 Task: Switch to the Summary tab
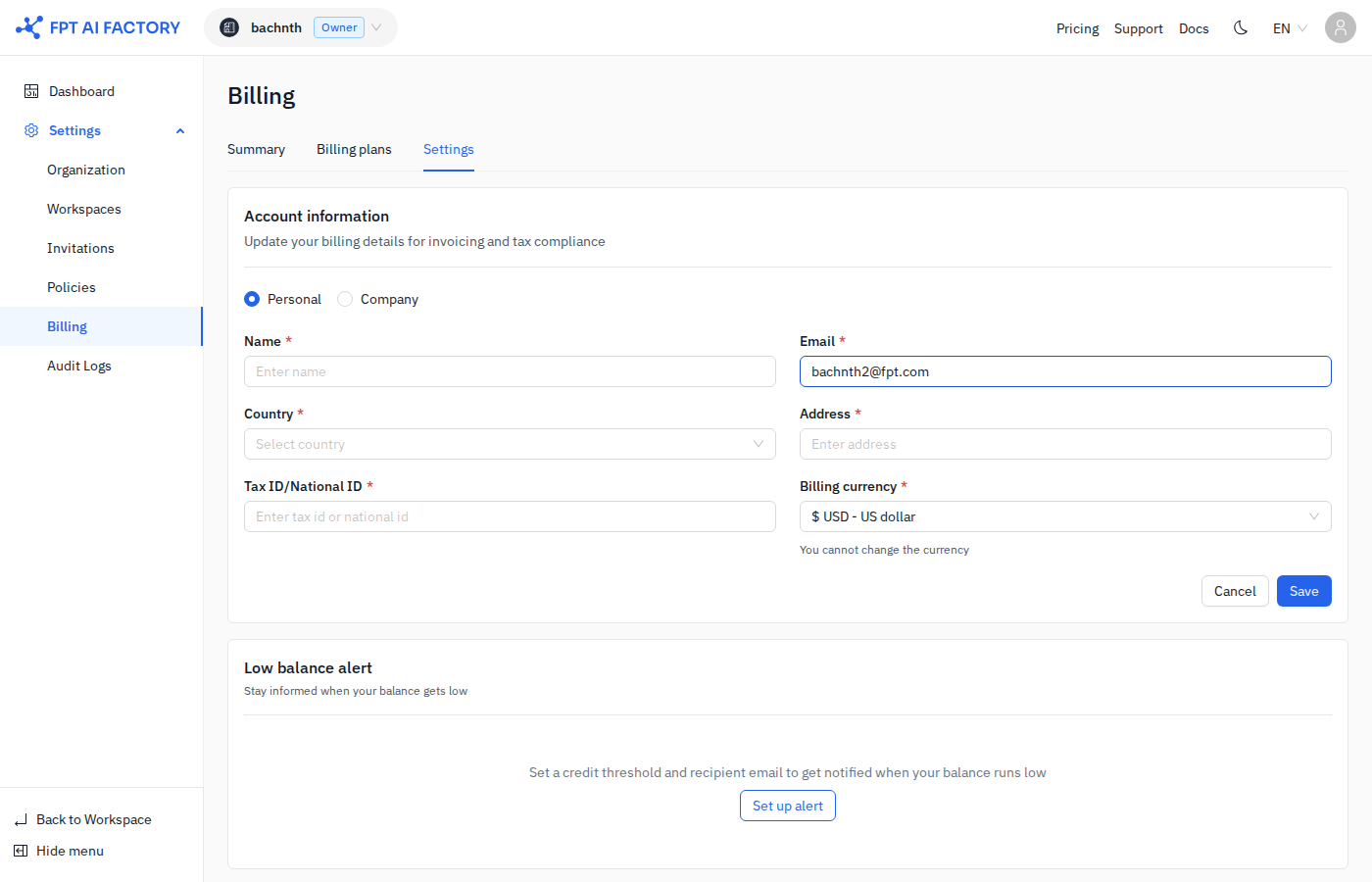click(x=256, y=149)
